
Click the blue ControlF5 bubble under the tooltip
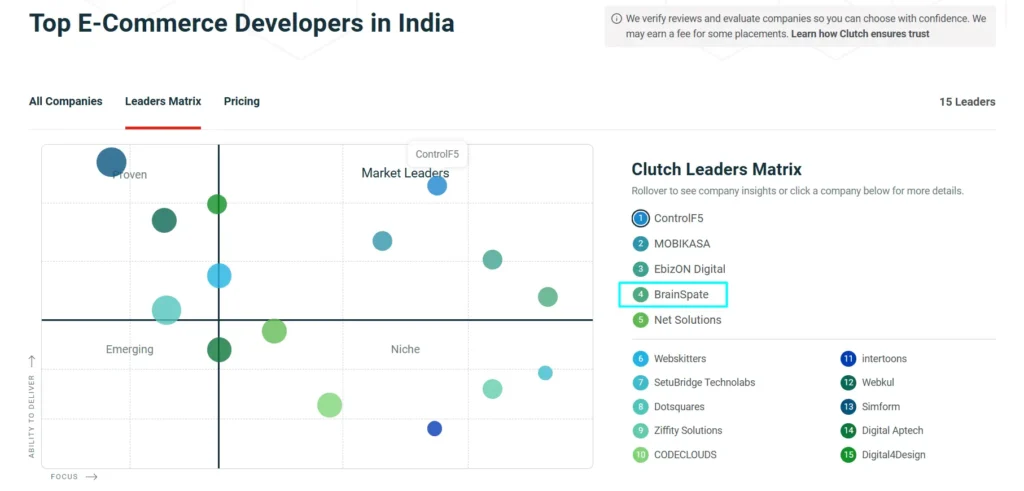pos(437,186)
